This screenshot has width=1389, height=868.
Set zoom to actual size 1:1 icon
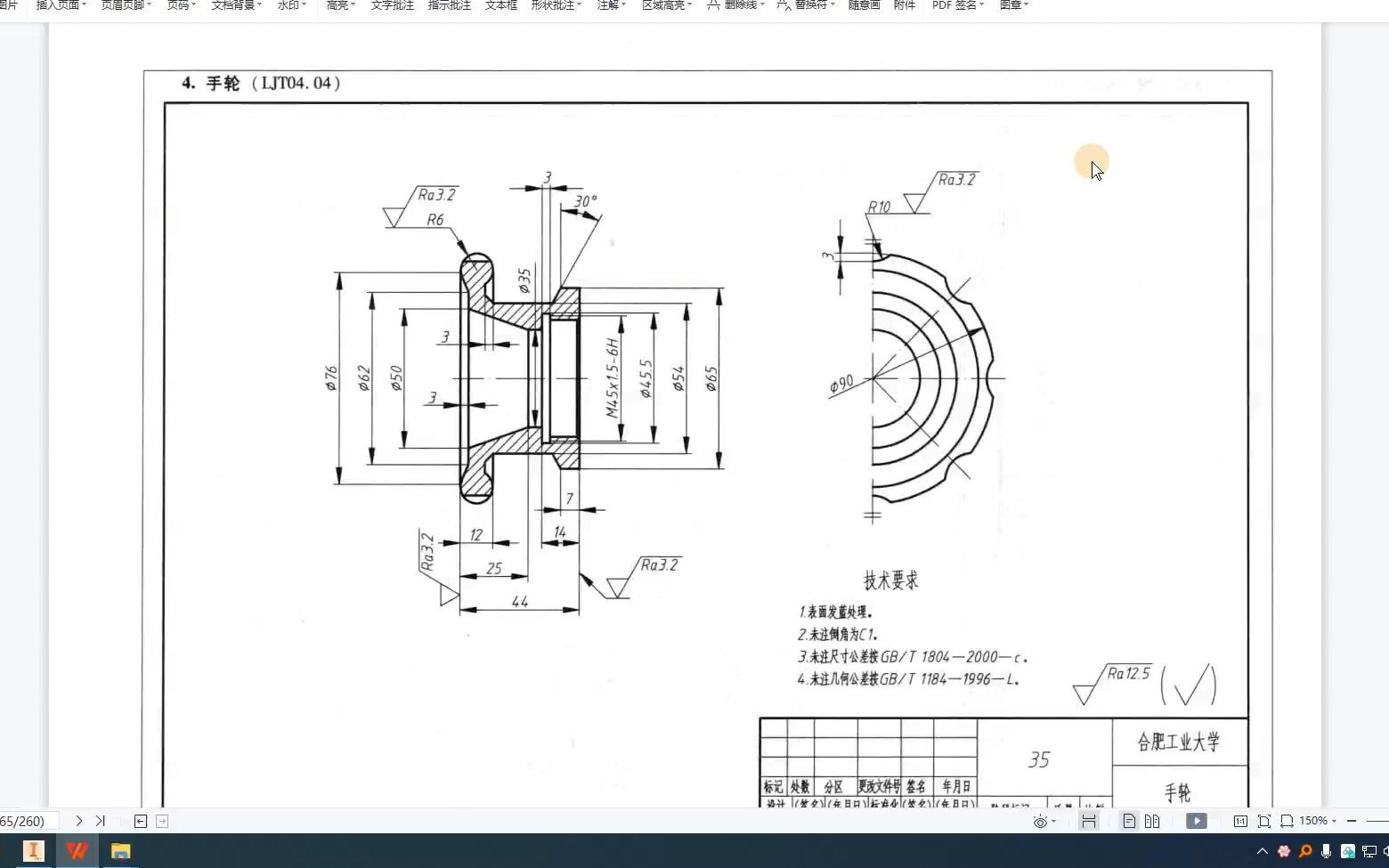(x=1240, y=821)
